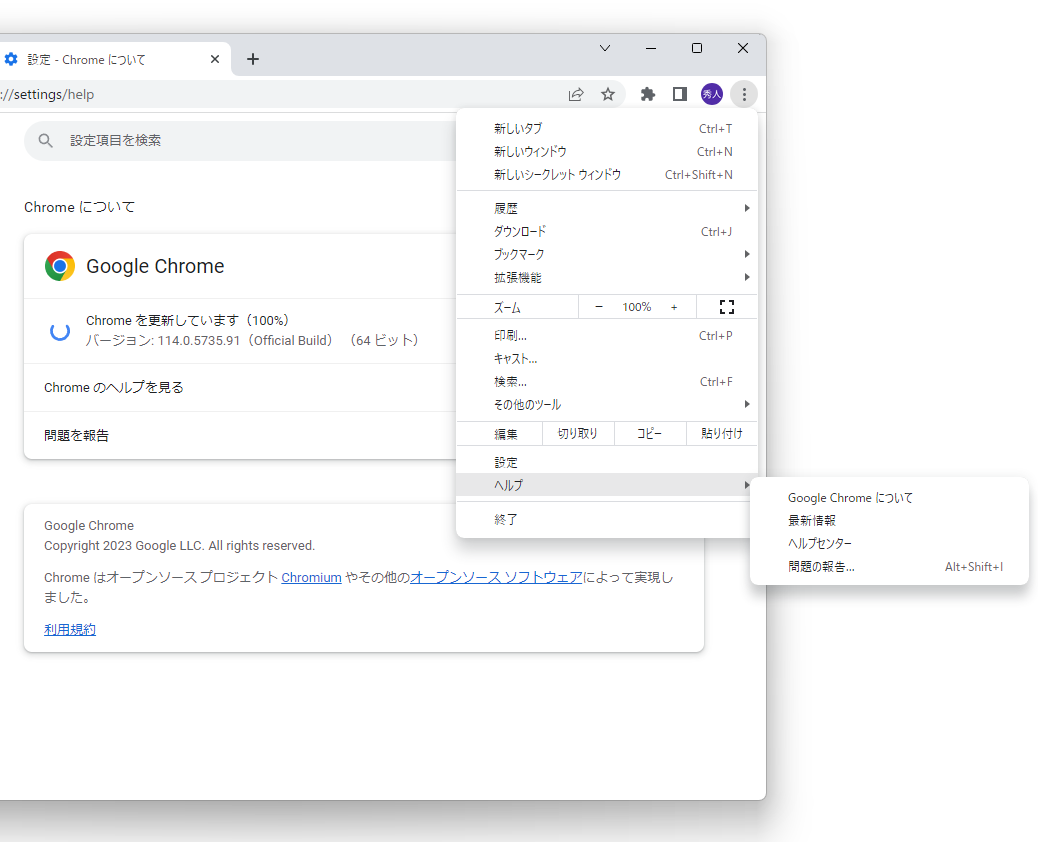Click + to increase the zoom level

click(x=673, y=306)
